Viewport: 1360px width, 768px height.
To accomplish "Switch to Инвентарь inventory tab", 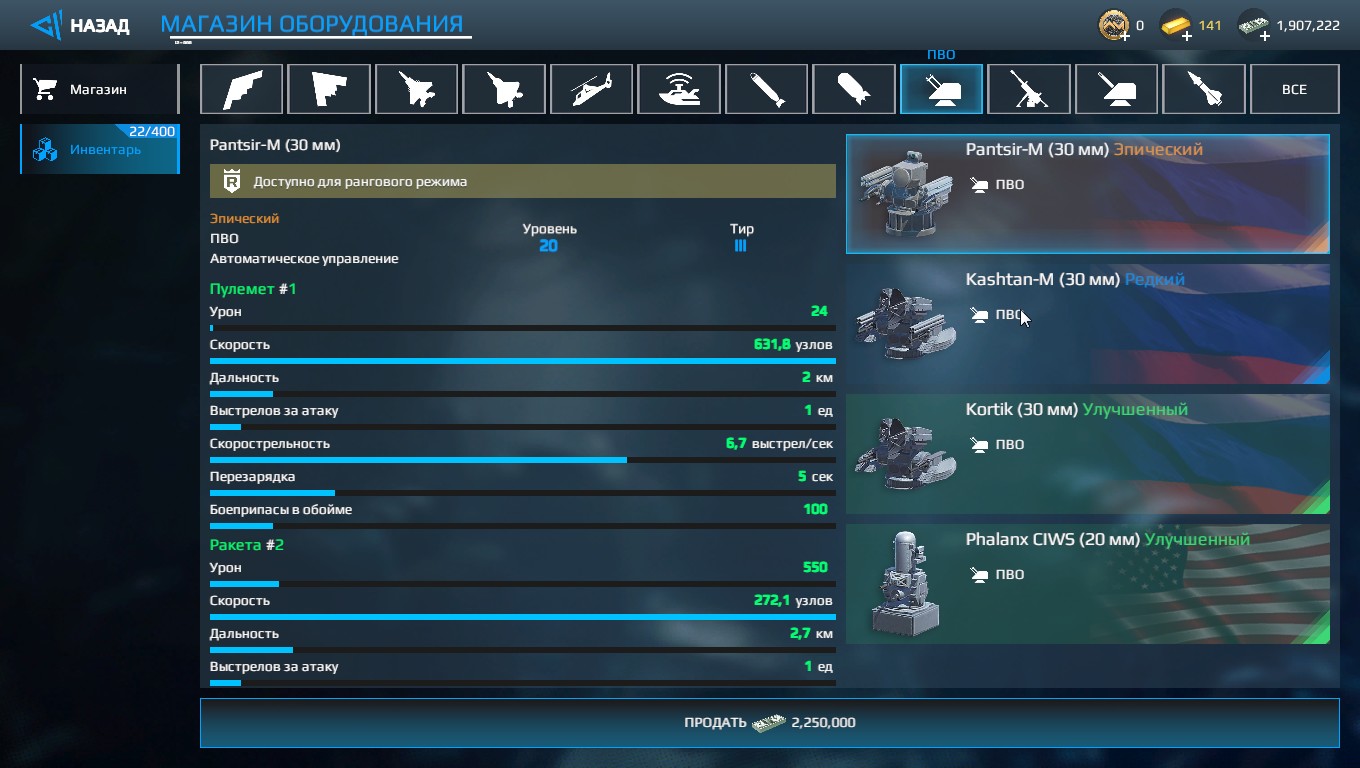I will coord(99,149).
